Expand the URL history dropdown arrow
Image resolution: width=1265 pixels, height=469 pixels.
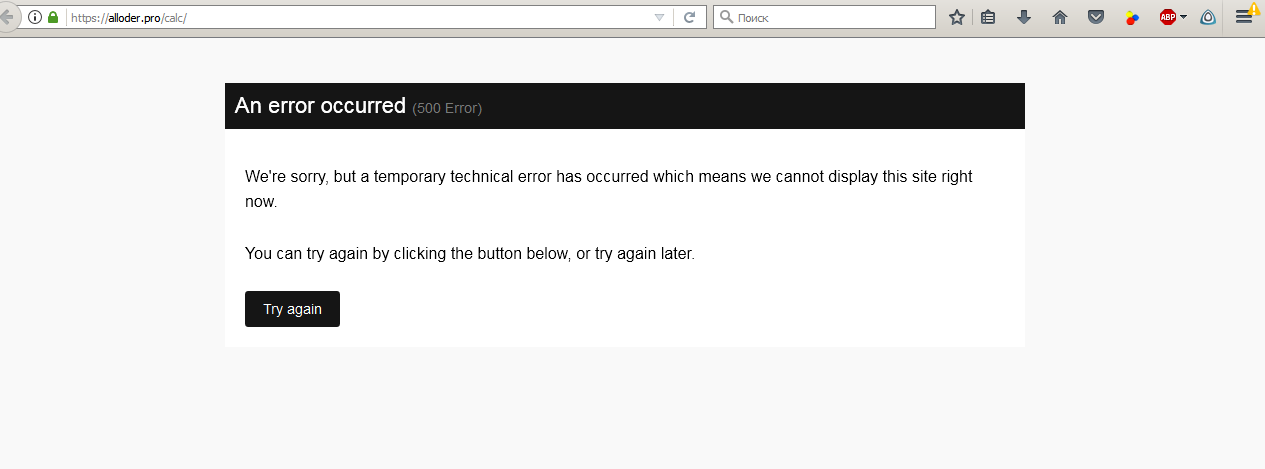(658, 17)
